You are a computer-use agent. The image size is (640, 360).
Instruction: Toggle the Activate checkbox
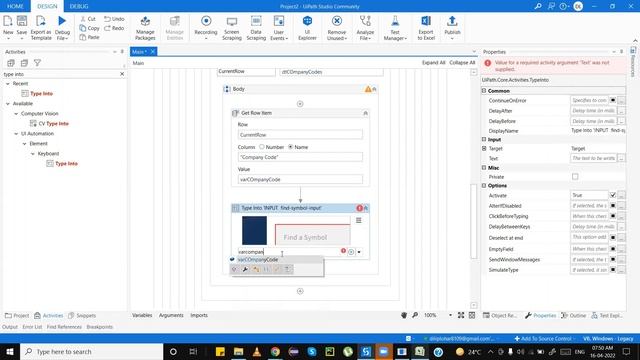click(x=613, y=195)
